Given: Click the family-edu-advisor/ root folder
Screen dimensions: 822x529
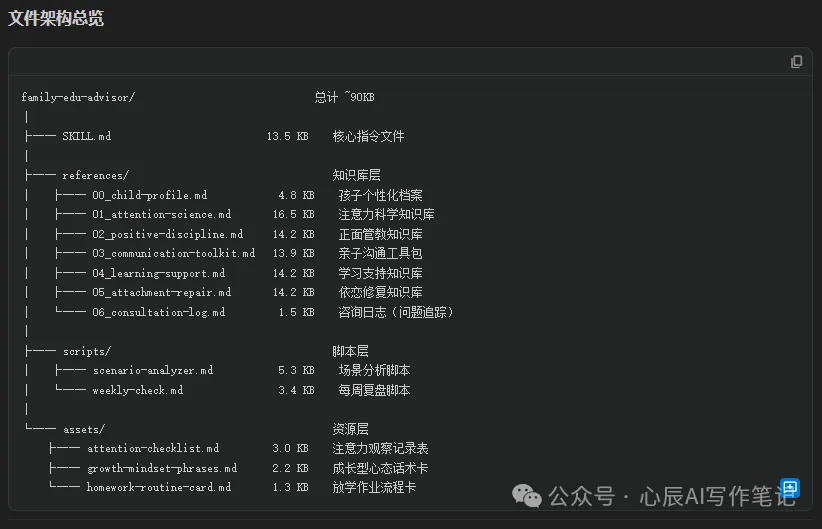Looking at the screenshot, I should coord(78,97).
